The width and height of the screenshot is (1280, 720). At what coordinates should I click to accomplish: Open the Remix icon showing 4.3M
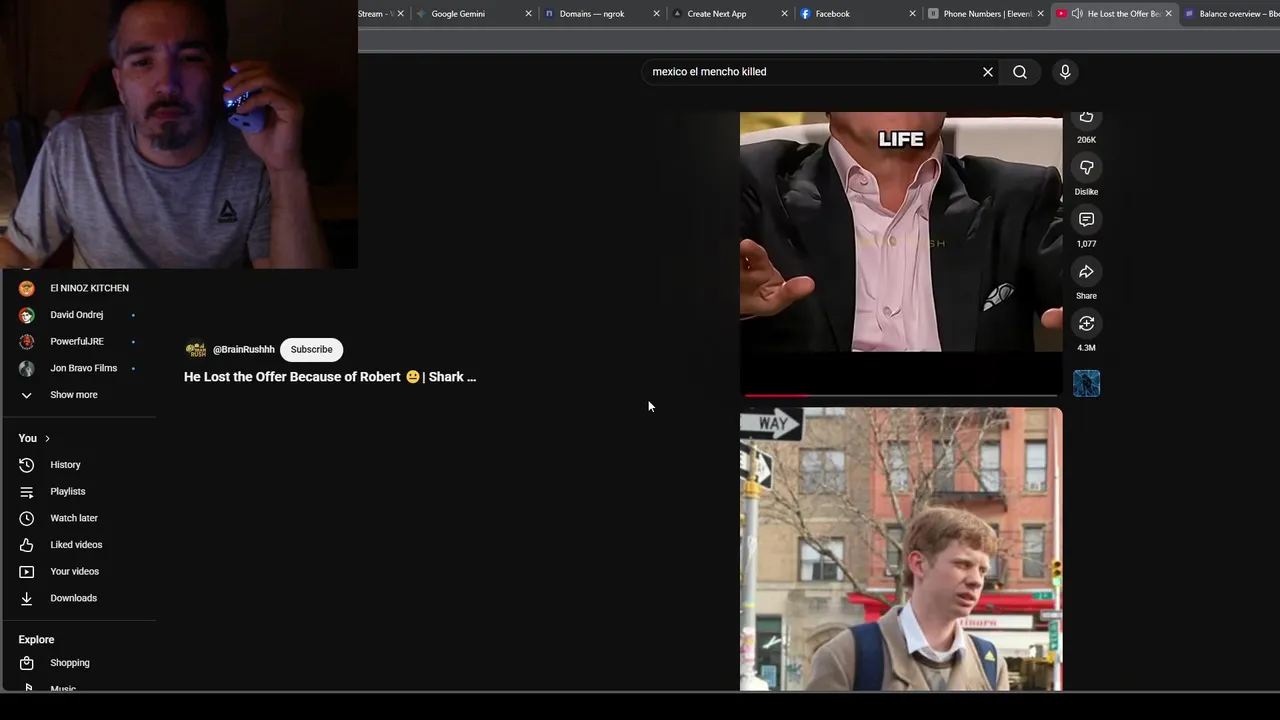(x=1086, y=323)
